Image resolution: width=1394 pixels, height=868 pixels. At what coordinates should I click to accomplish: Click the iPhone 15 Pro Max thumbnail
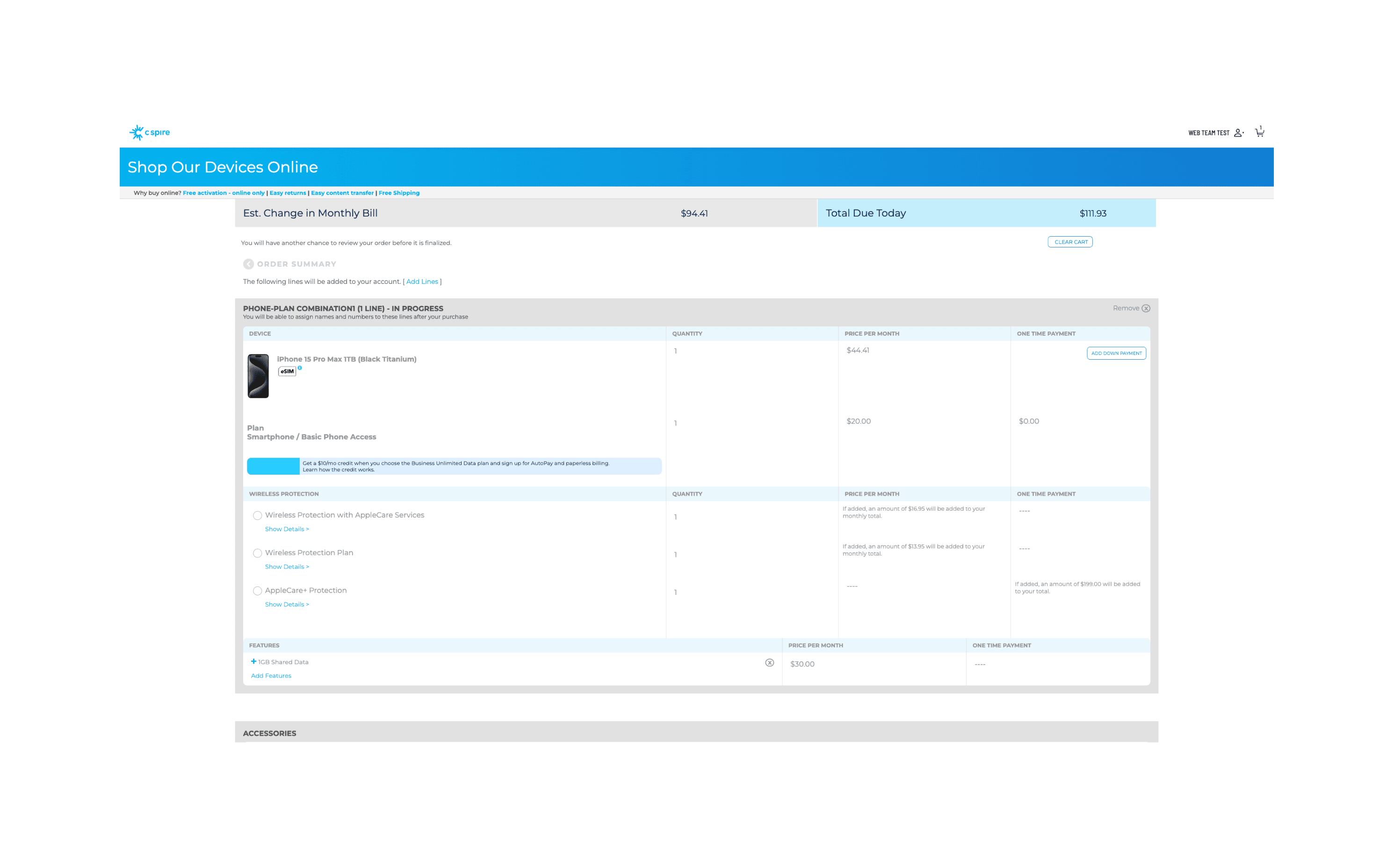pyautogui.click(x=258, y=376)
